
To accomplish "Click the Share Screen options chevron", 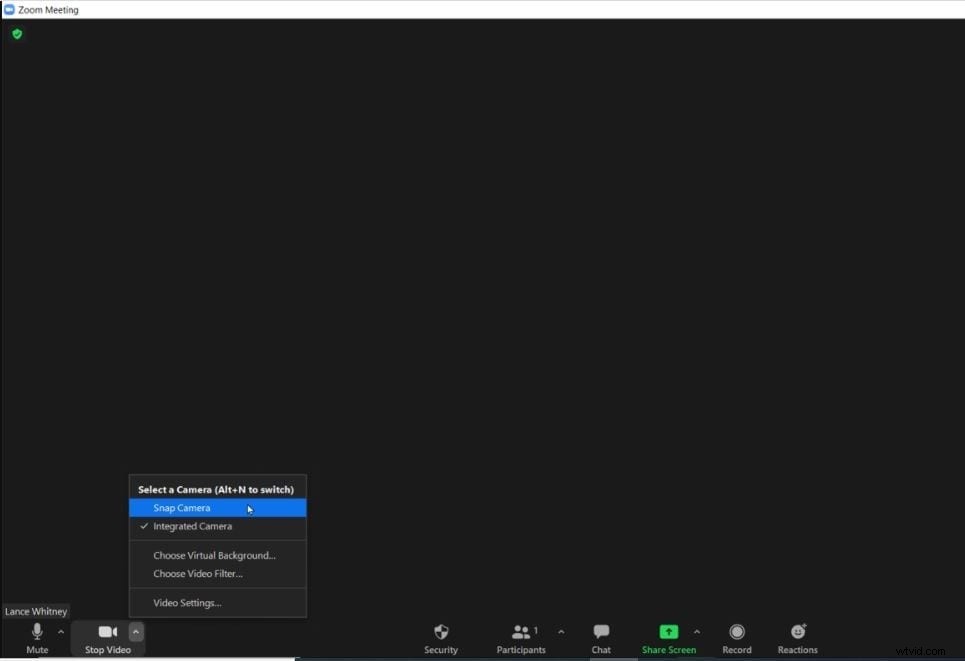I will [x=697, y=631].
